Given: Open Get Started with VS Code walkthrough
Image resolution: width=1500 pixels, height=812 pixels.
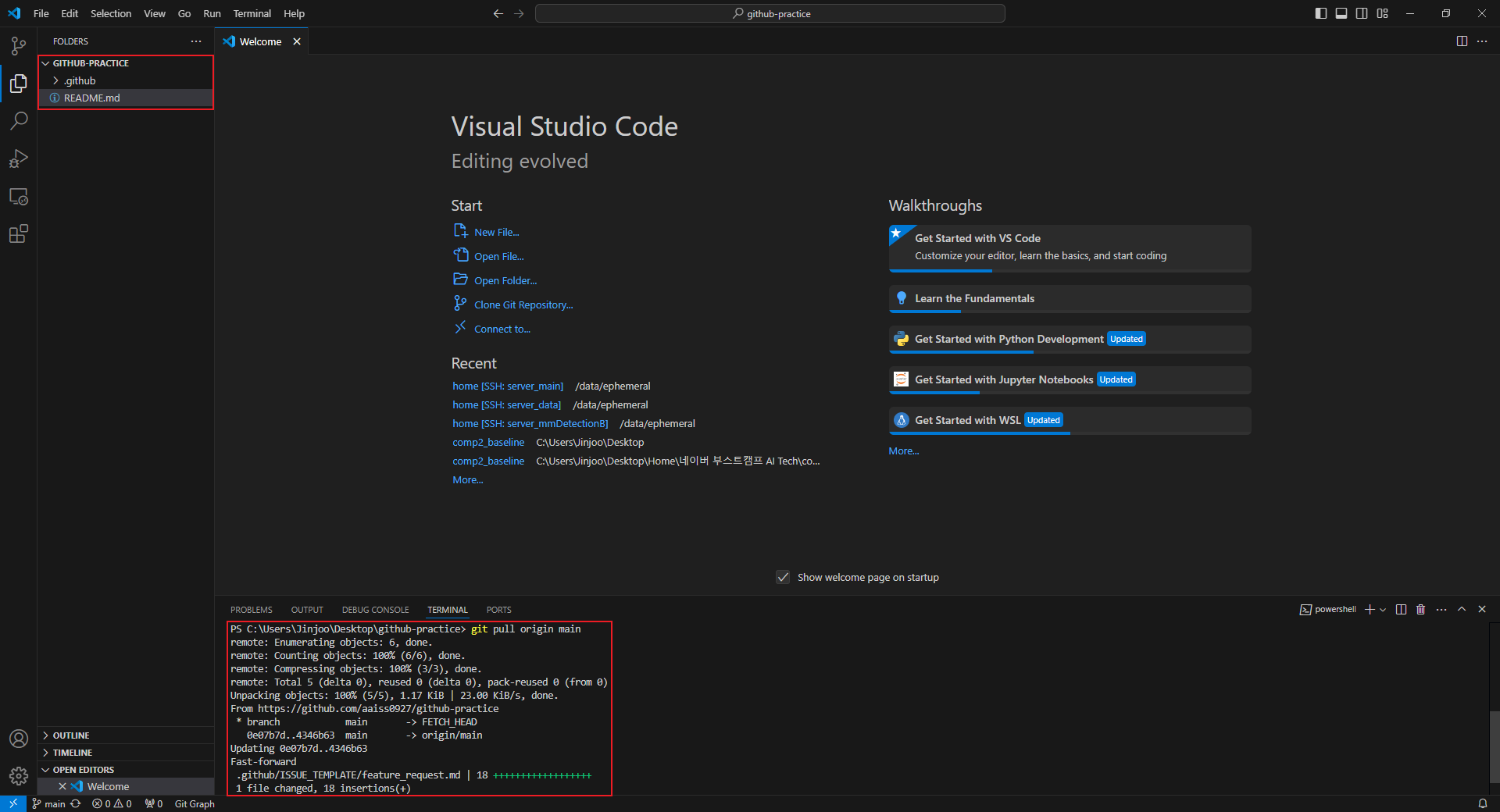Looking at the screenshot, I should pos(1070,248).
